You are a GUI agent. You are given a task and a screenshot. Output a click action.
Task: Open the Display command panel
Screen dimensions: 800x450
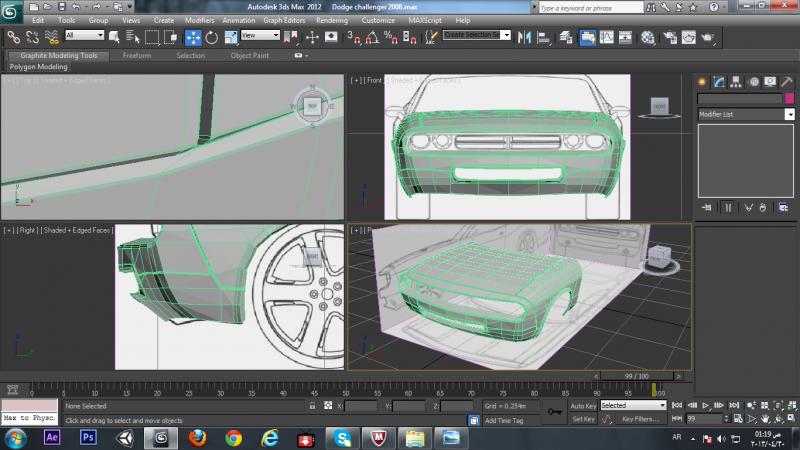(769, 81)
